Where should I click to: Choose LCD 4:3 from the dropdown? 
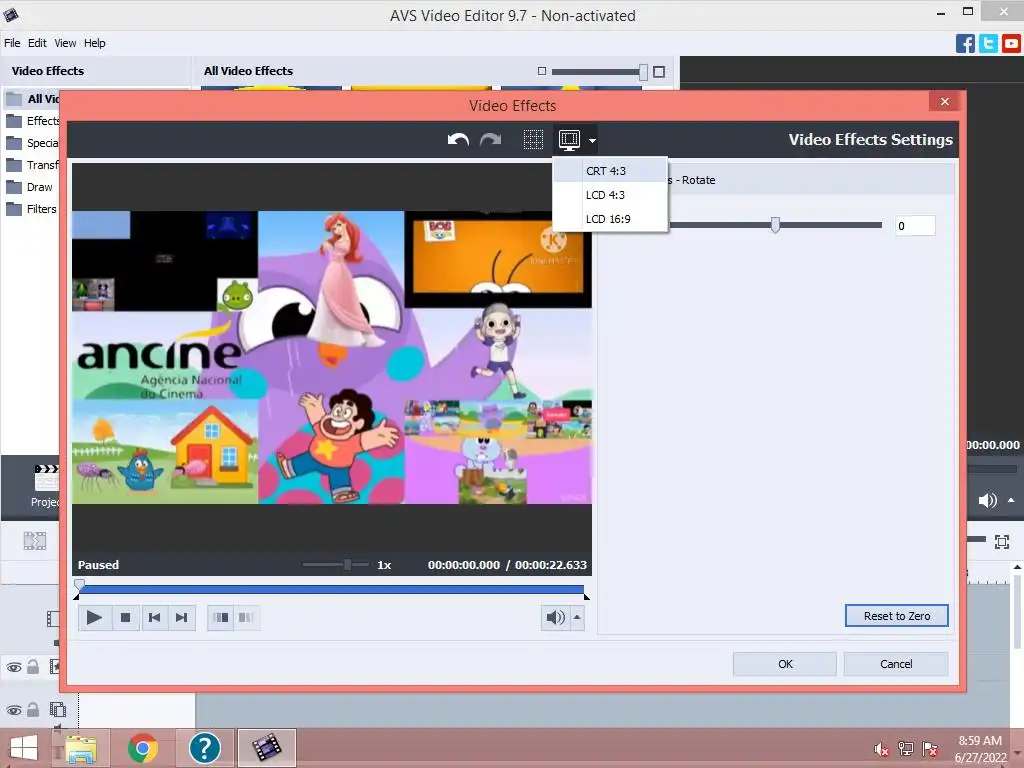point(610,195)
